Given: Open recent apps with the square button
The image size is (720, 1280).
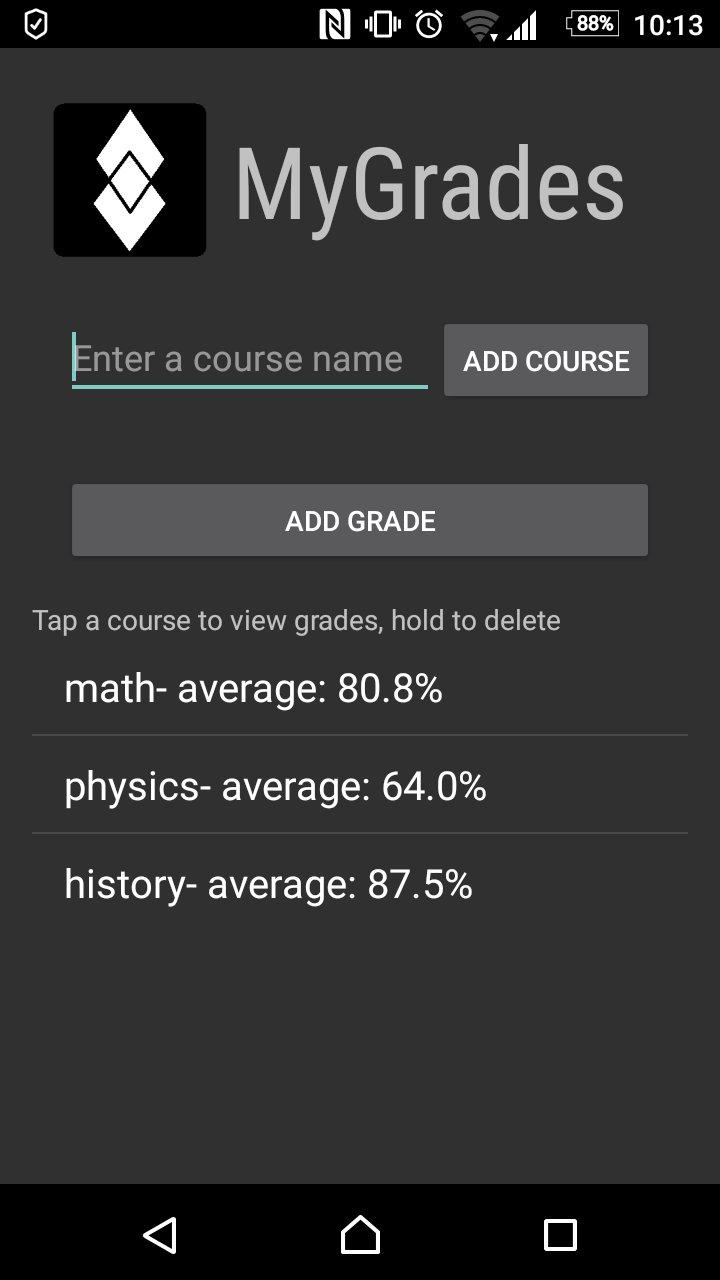Looking at the screenshot, I should click(562, 1237).
